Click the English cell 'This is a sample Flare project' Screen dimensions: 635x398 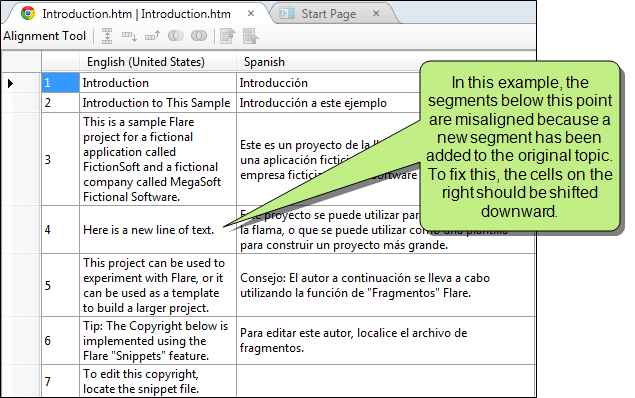(158, 159)
